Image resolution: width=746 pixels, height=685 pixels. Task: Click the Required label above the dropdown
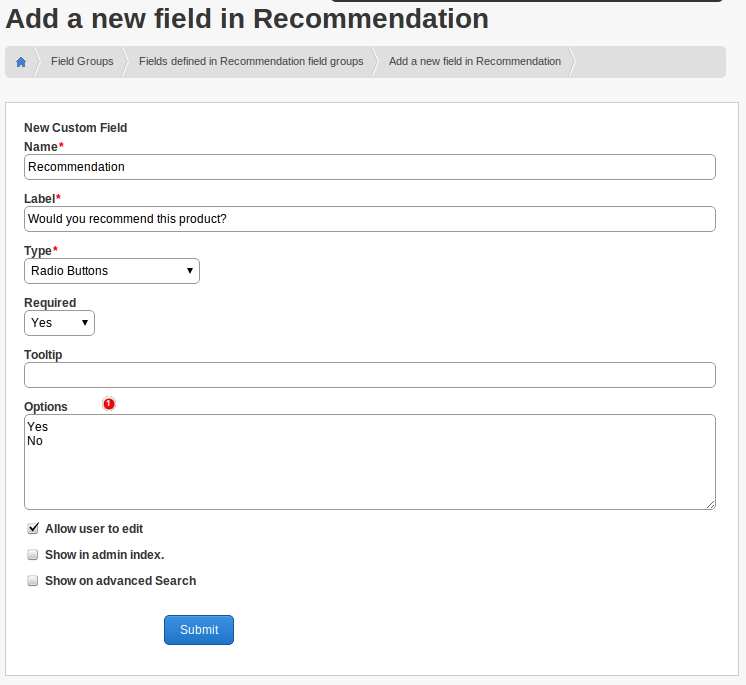click(50, 303)
